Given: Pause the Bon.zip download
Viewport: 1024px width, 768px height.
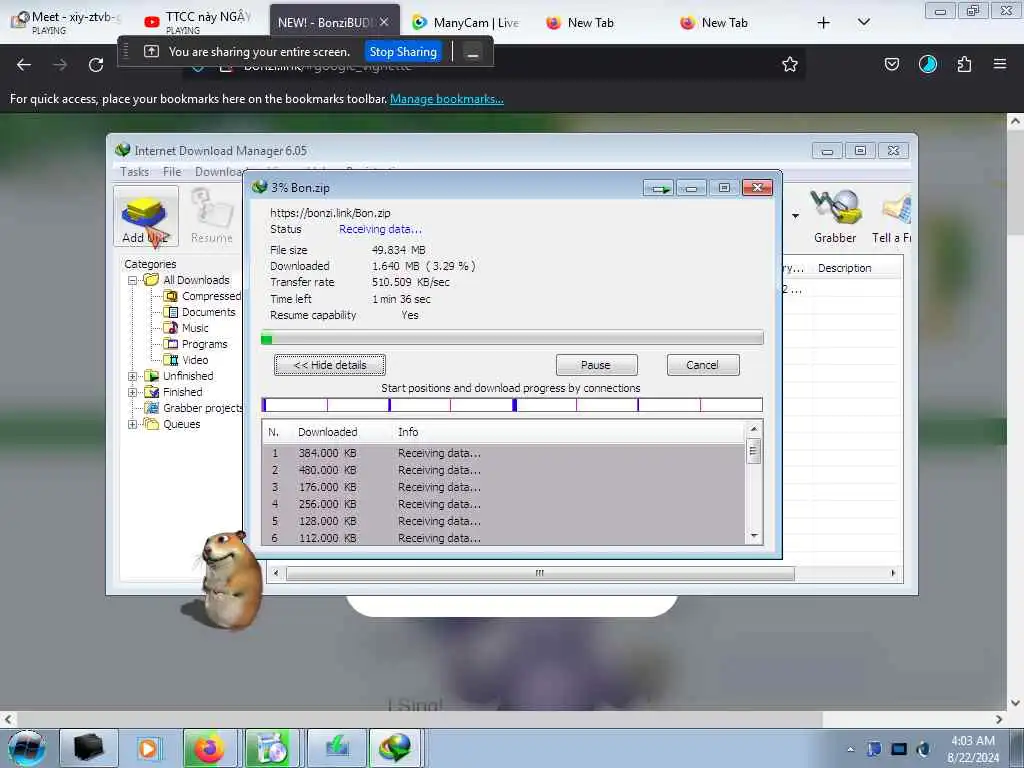Looking at the screenshot, I should pyautogui.click(x=596, y=365).
